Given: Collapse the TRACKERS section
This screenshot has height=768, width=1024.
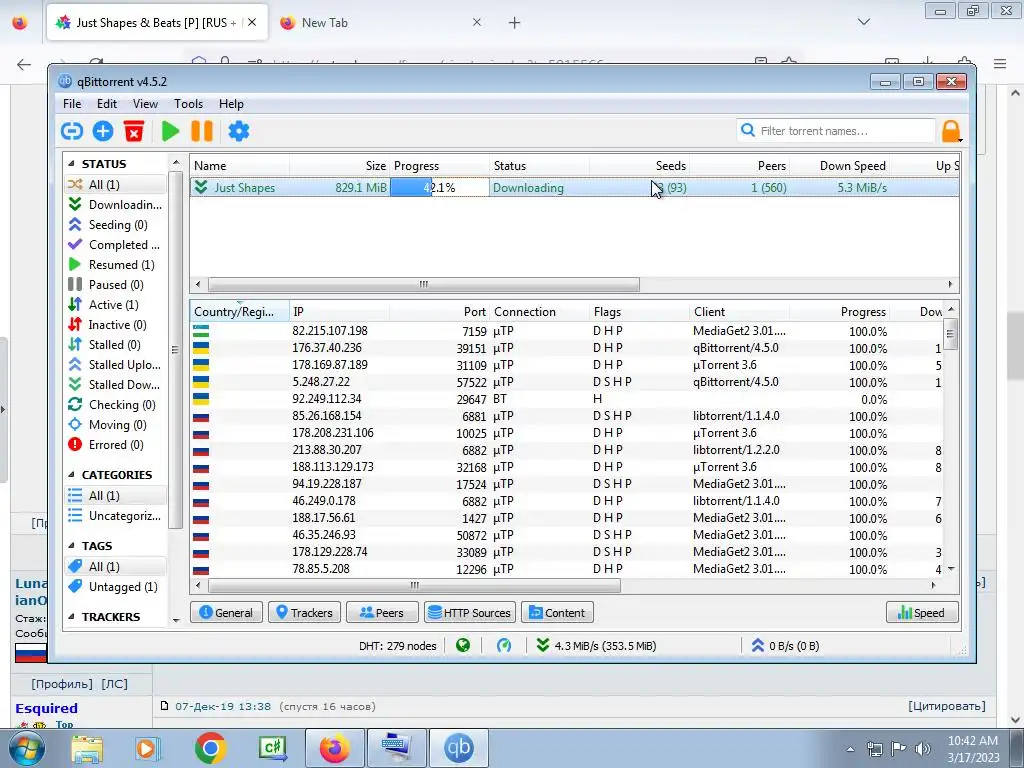Looking at the screenshot, I should [71, 616].
